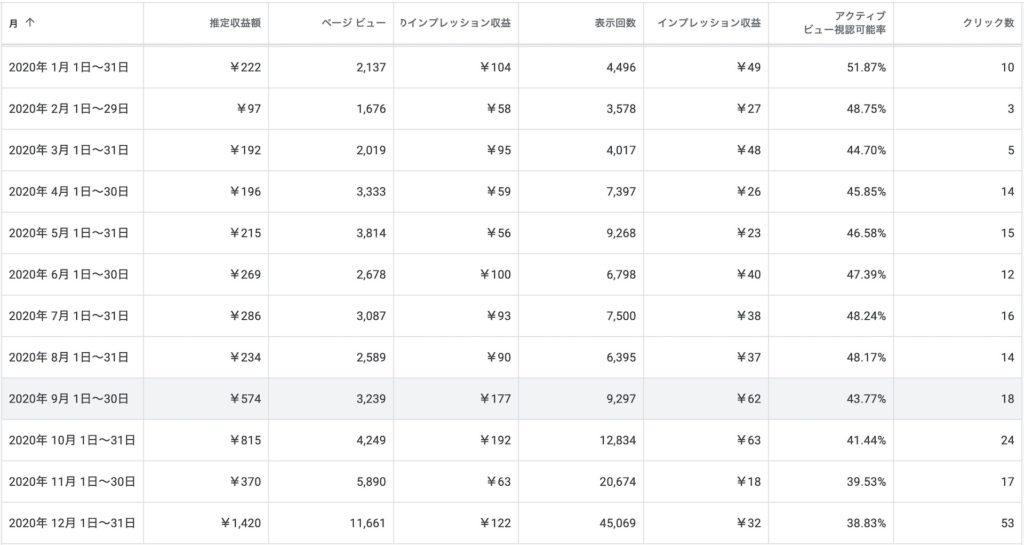Select the 2020年 2月 1日〜29日 row
1024x545 pixels.
point(512,109)
